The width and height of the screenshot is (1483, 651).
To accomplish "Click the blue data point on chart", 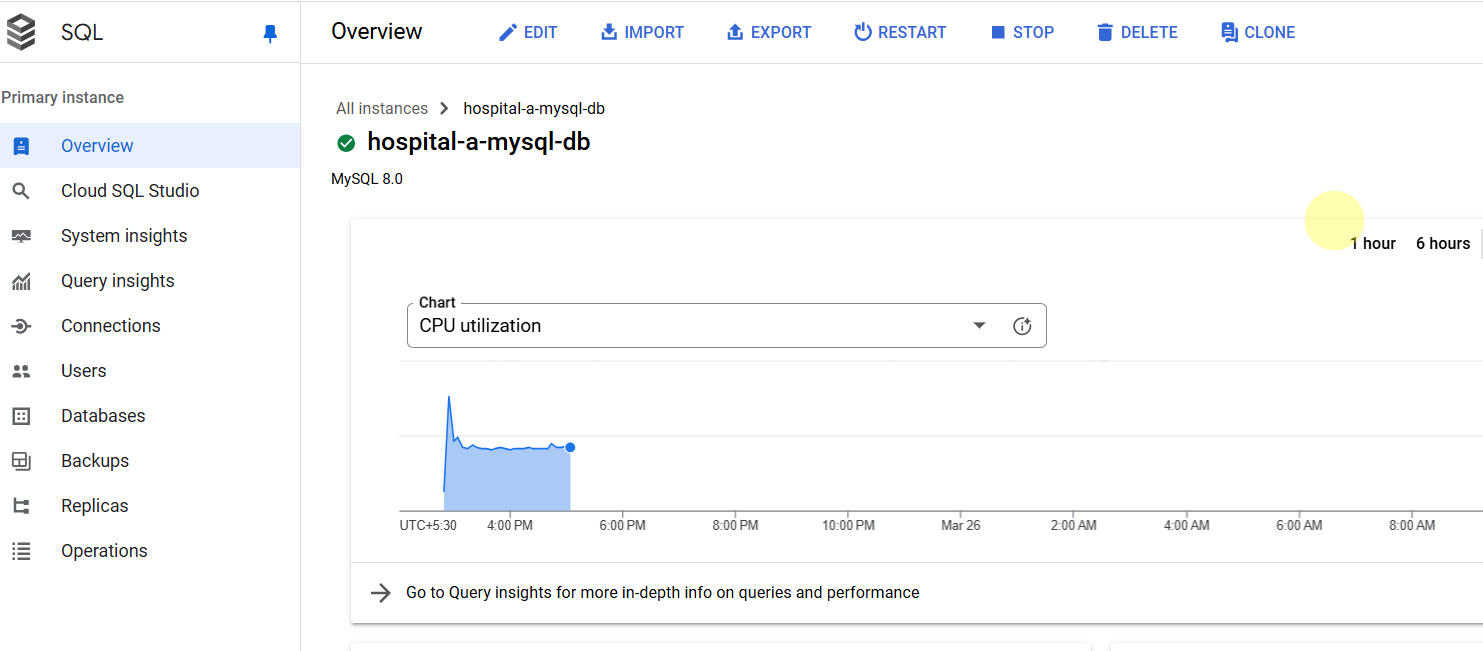I will pyautogui.click(x=570, y=447).
